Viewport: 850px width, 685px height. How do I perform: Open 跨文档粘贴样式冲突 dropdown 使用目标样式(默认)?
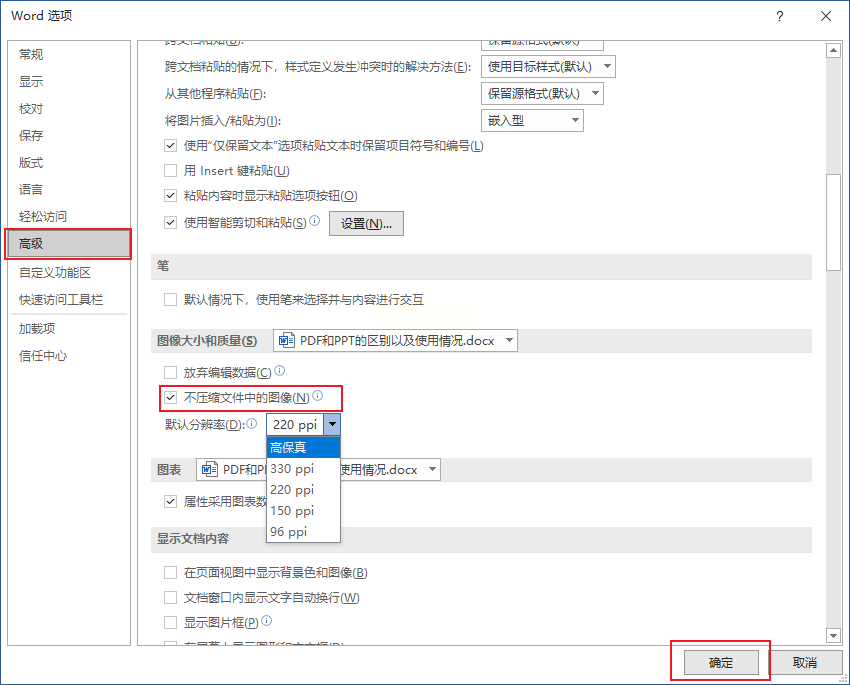548,67
